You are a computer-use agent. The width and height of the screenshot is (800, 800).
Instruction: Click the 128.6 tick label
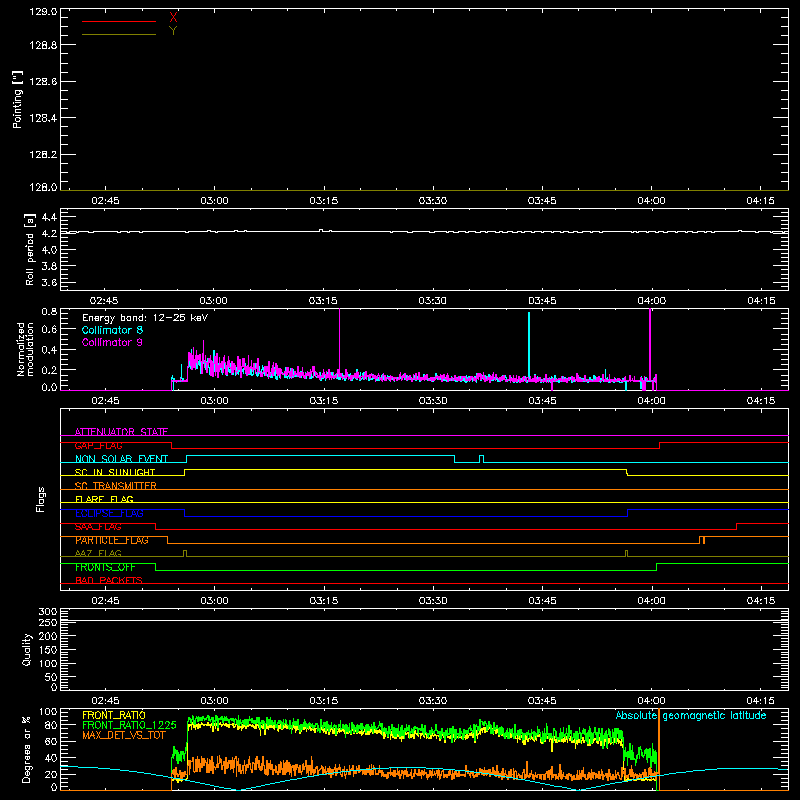click(43, 82)
